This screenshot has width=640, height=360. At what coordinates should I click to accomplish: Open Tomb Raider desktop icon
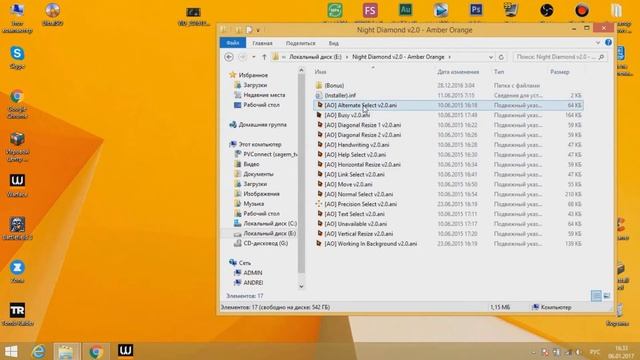17,314
